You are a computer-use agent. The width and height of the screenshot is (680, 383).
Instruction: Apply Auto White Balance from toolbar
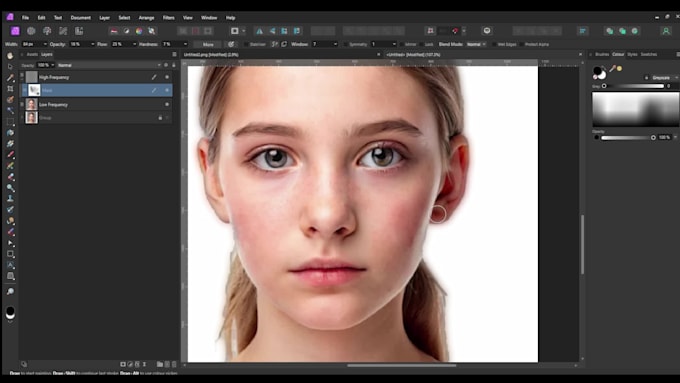(x=151, y=31)
